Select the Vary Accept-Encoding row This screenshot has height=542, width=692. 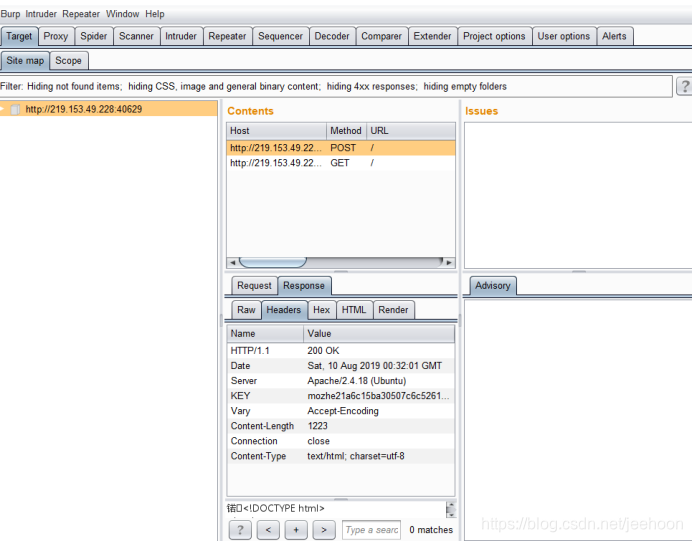[341, 411]
